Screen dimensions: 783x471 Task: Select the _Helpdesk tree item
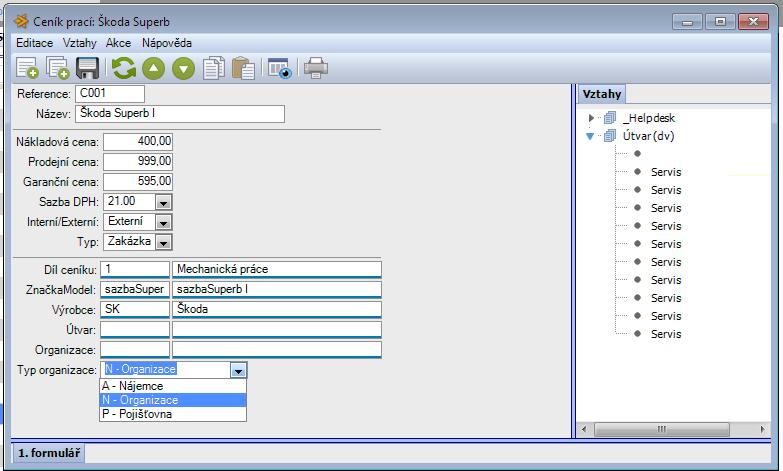[x=649, y=118]
